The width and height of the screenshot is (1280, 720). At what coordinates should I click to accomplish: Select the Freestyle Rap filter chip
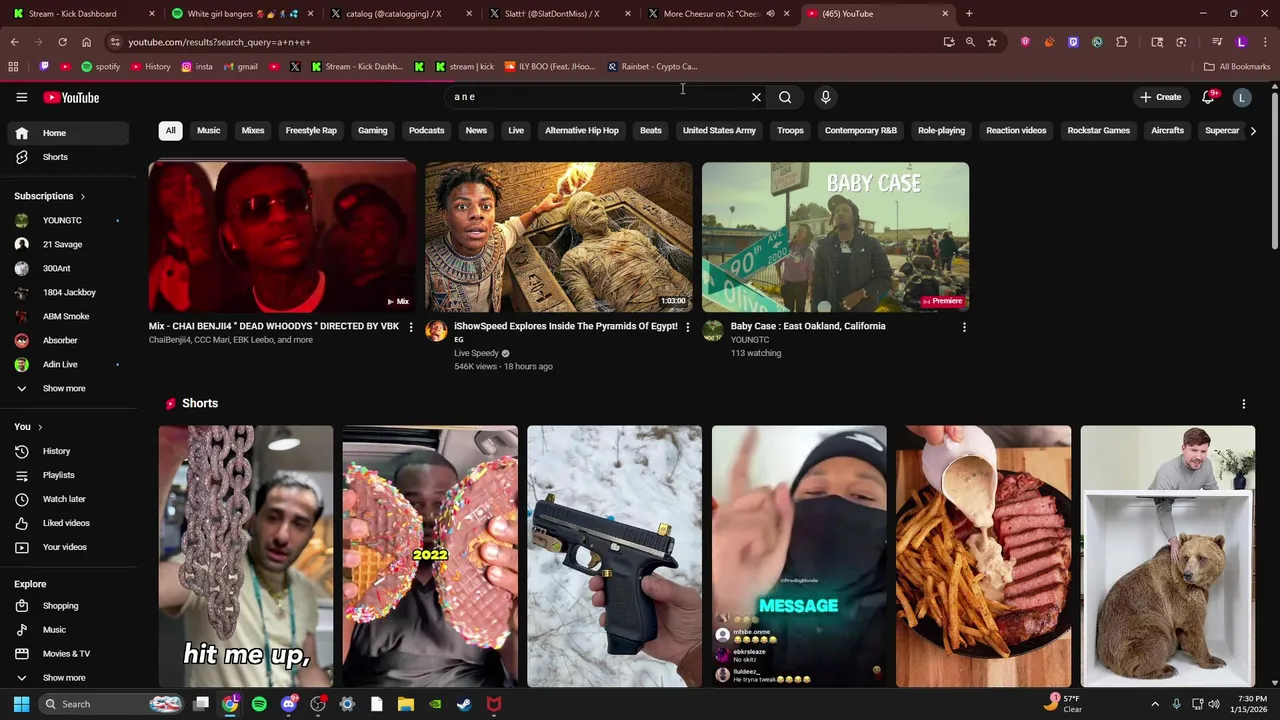pos(311,131)
